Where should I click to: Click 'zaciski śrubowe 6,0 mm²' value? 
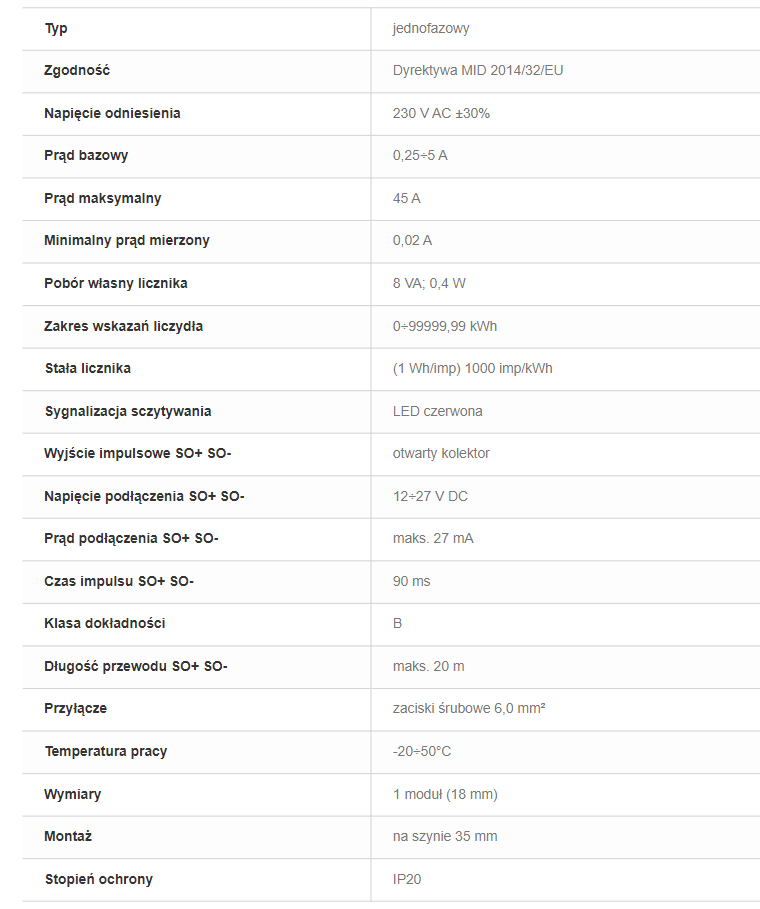click(469, 708)
